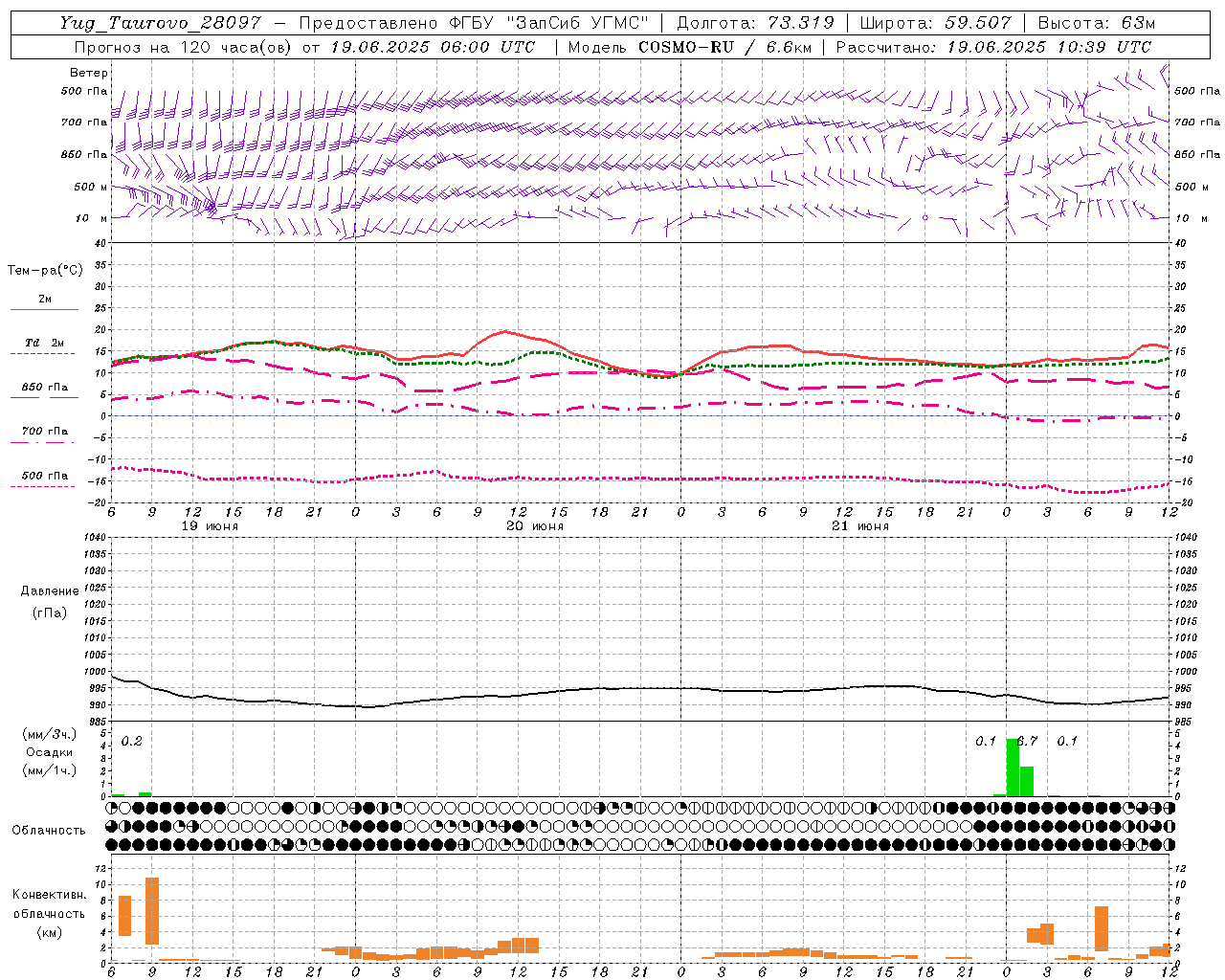
Task: Click the Тем-ра(°C) panel label
Action: click(45, 271)
